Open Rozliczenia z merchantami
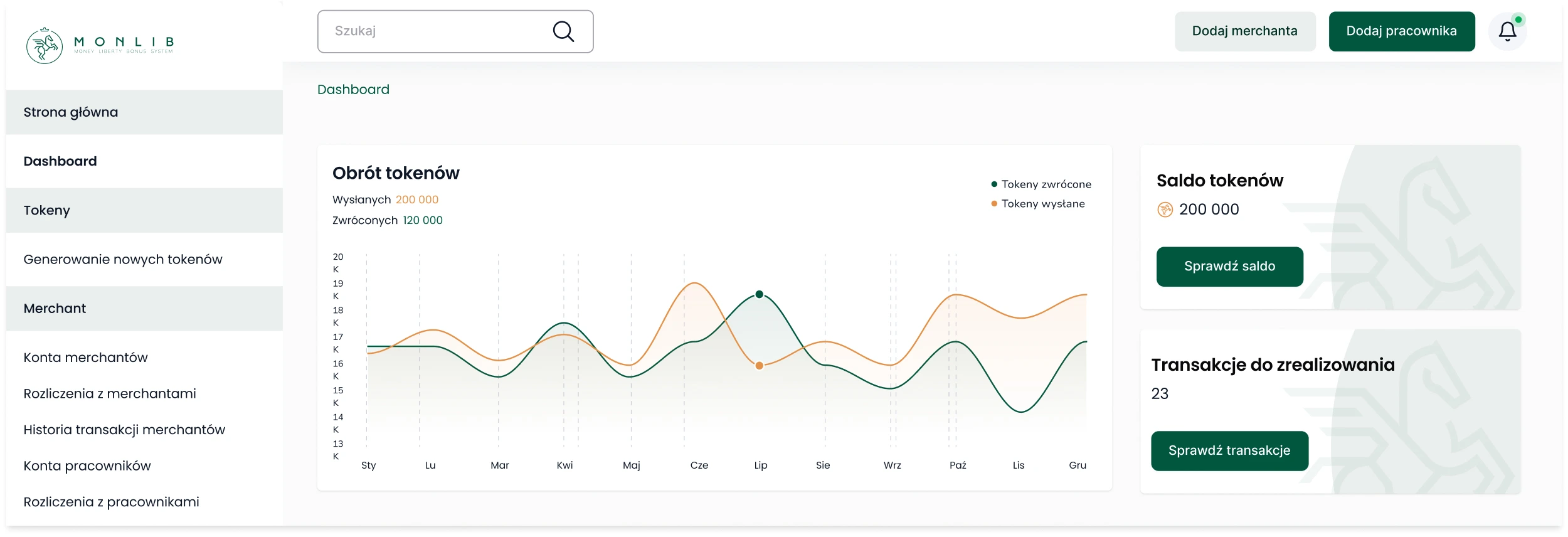The height and width of the screenshot is (537, 1568). point(110,394)
